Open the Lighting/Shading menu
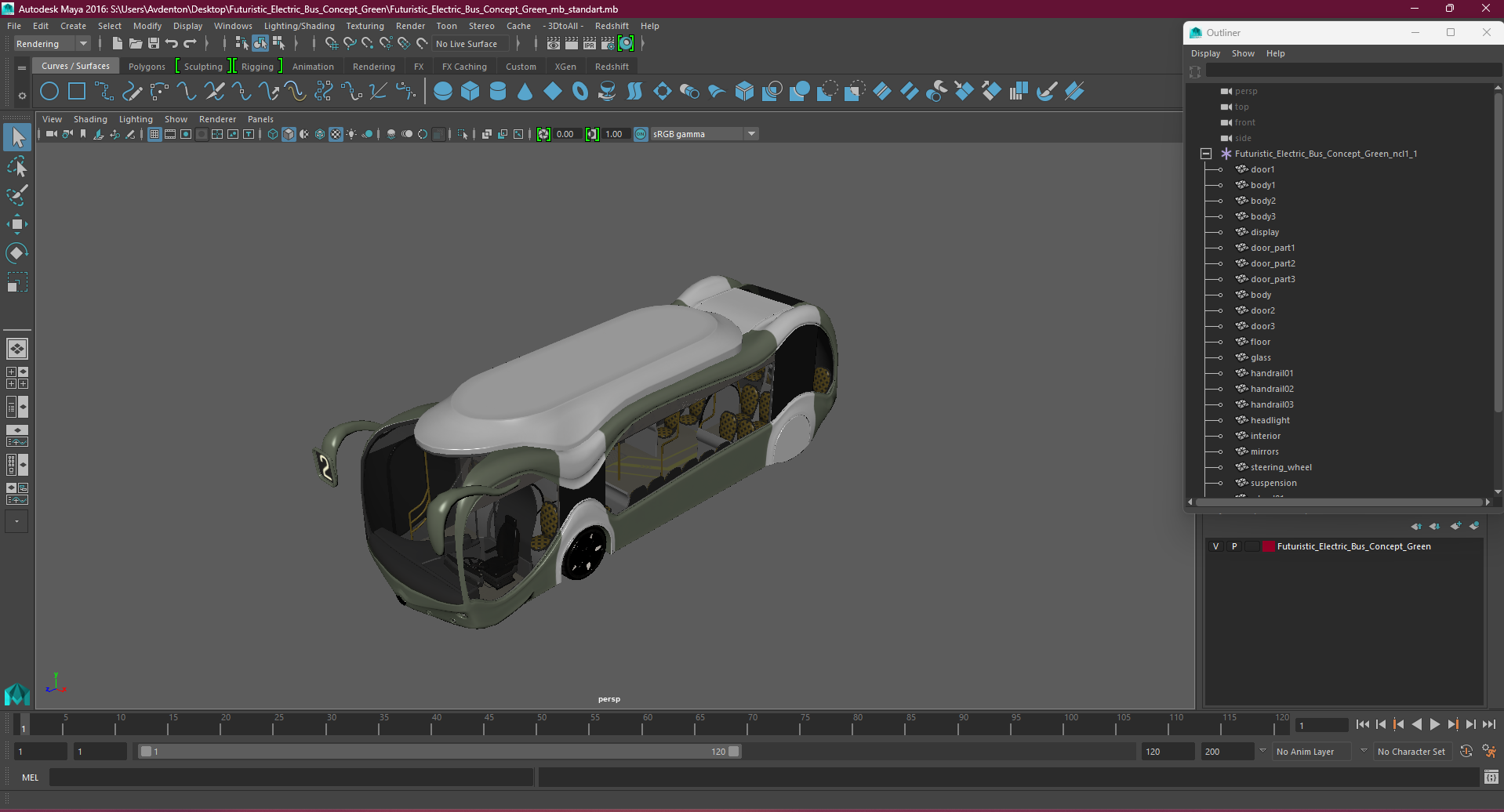The image size is (1504, 812). coord(299,26)
